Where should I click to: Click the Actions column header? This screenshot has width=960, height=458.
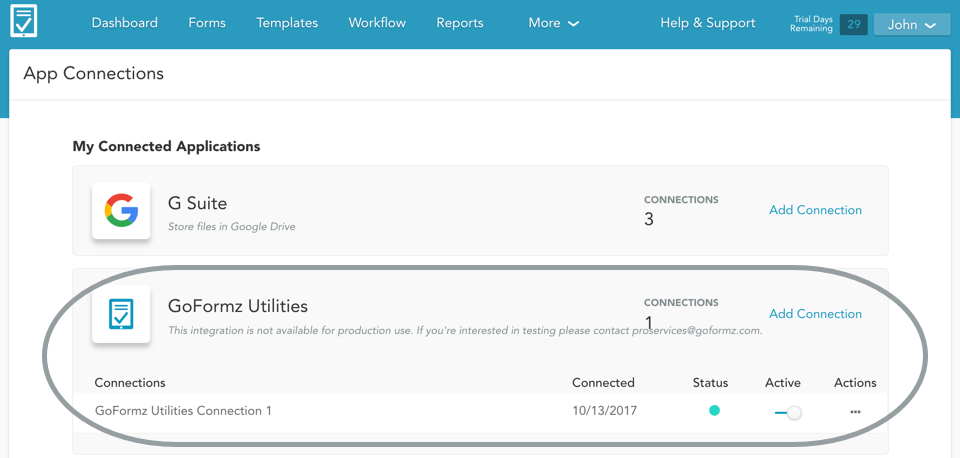pos(855,383)
